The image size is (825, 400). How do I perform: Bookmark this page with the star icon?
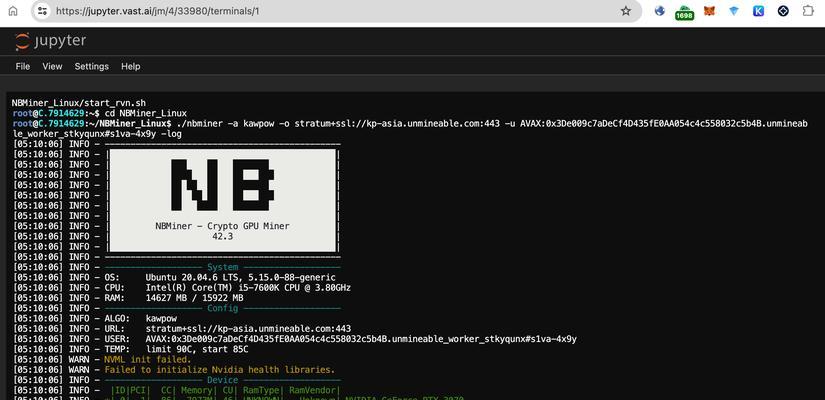point(626,11)
